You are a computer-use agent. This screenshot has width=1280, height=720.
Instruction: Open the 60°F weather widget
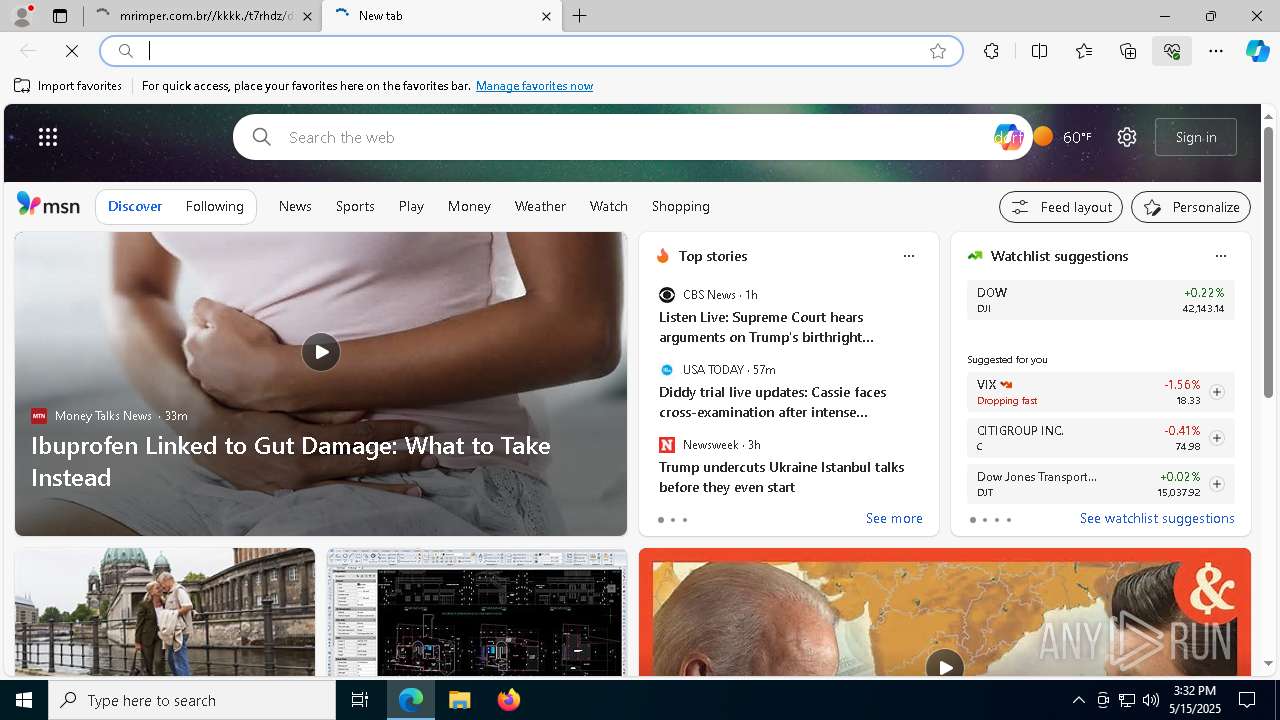click(1064, 137)
